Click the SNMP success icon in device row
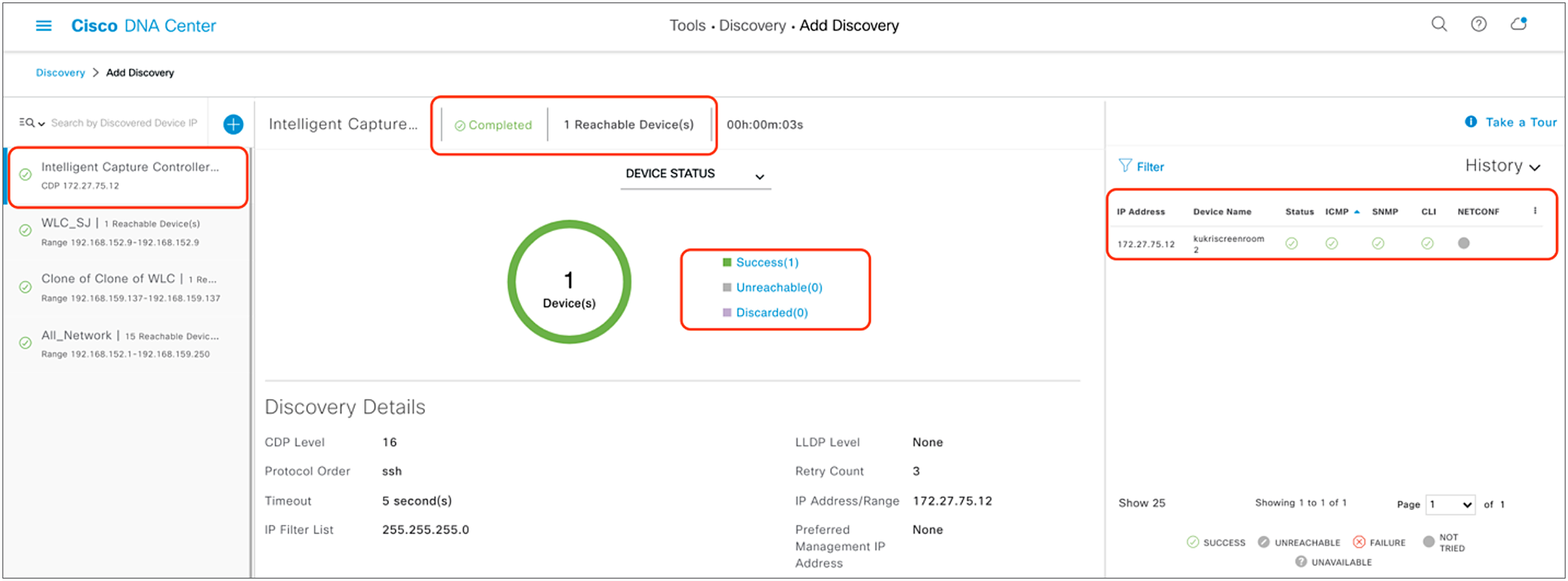Image resolution: width=1568 pixels, height=581 pixels. [1378, 243]
